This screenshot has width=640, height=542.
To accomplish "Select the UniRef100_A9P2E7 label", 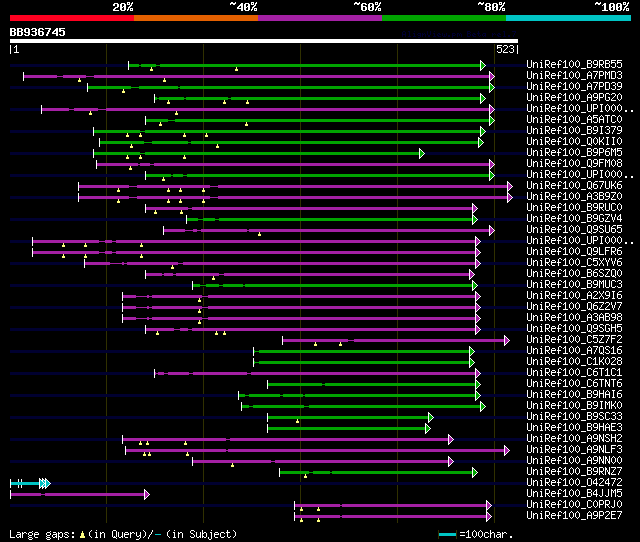I will coord(574,516).
